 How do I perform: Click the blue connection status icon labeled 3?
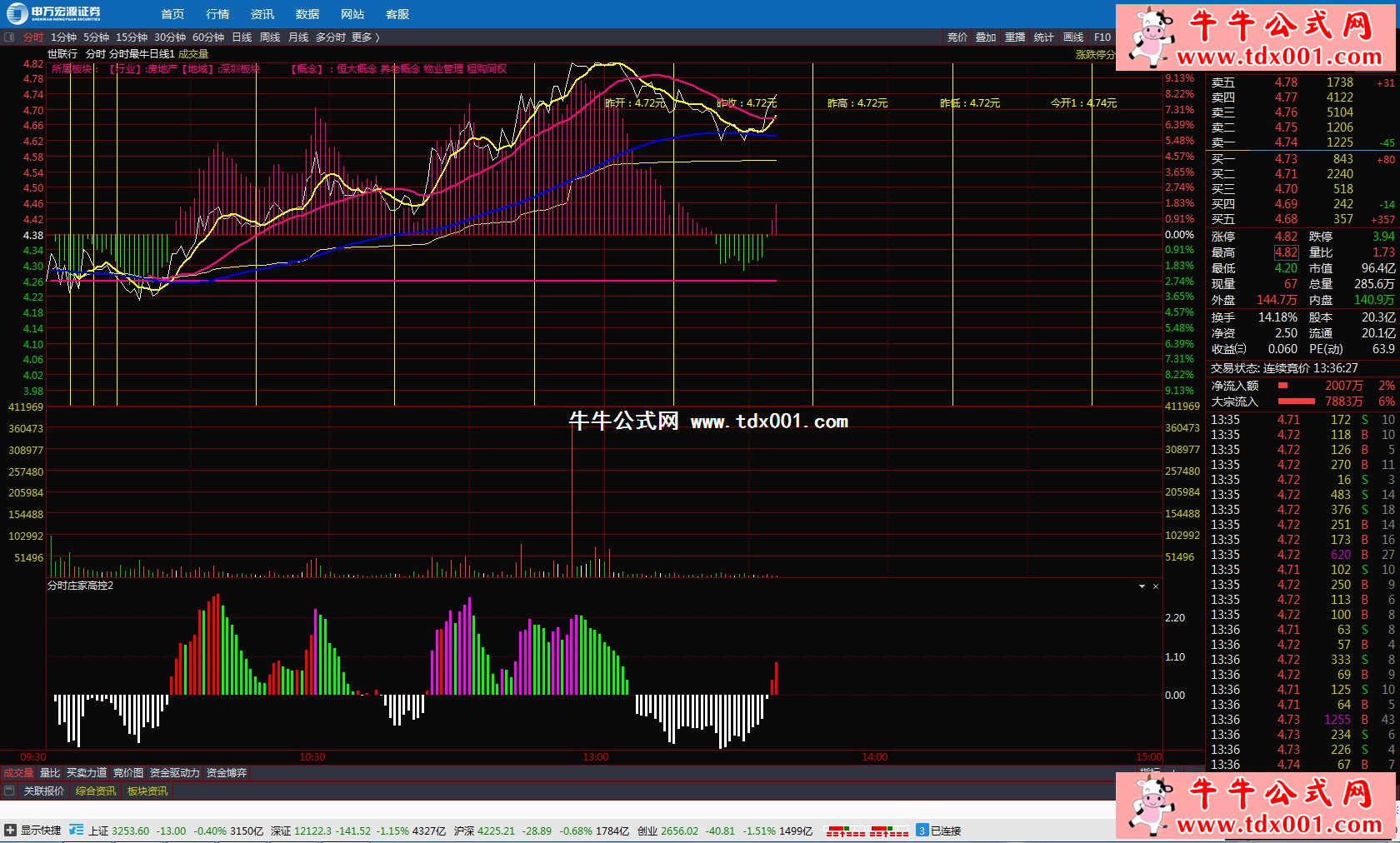(922, 831)
